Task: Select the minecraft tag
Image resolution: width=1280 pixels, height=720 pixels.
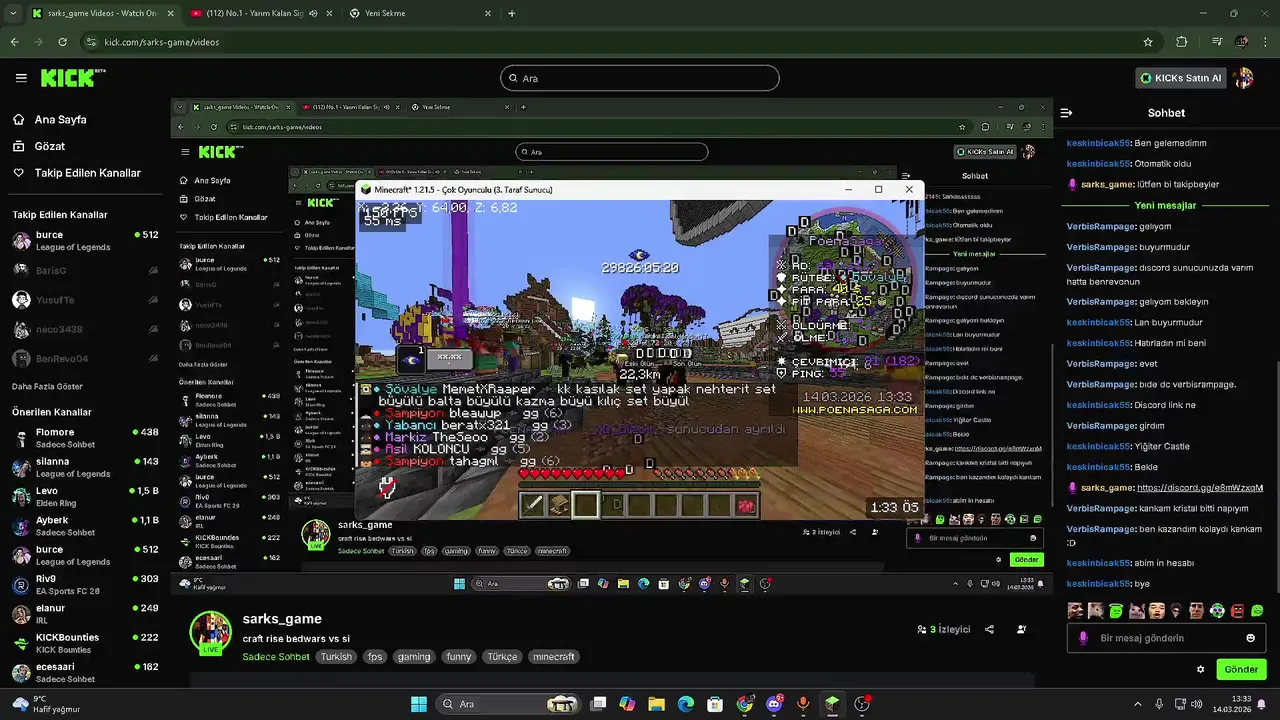Action: [x=554, y=657]
